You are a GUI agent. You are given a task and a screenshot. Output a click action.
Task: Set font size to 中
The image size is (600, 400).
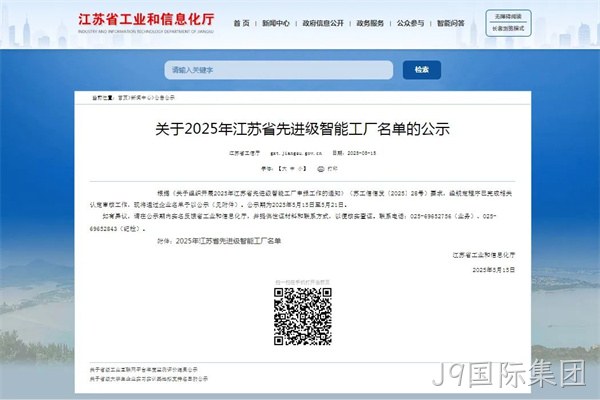(292, 169)
